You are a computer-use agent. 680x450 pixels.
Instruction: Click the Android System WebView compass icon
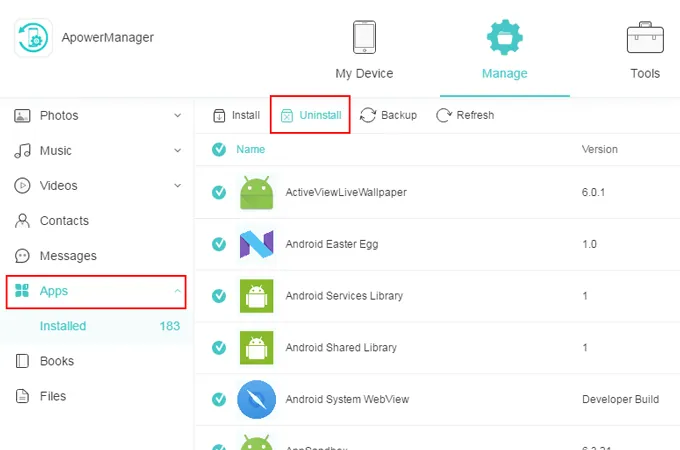[x=256, y=399]
